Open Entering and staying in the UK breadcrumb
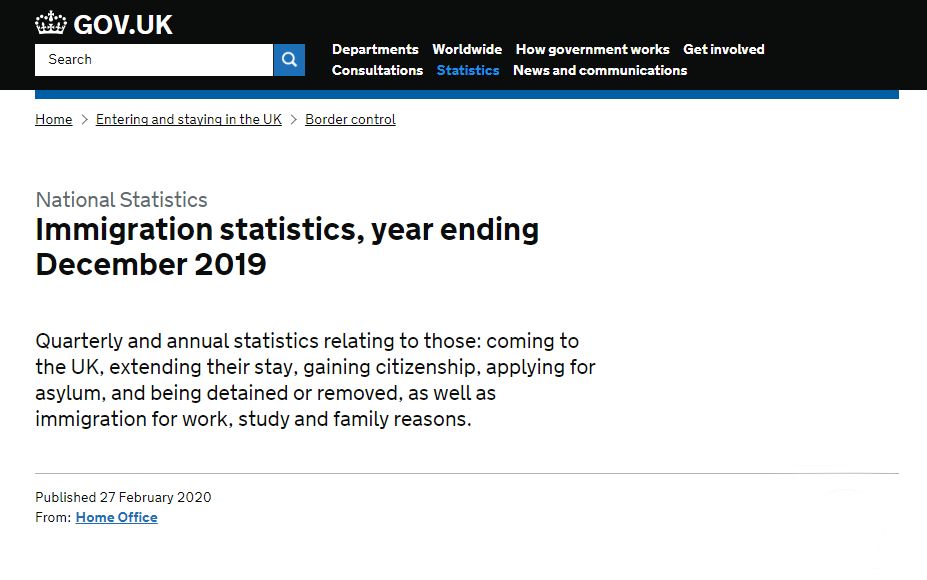 pos(189,119)
